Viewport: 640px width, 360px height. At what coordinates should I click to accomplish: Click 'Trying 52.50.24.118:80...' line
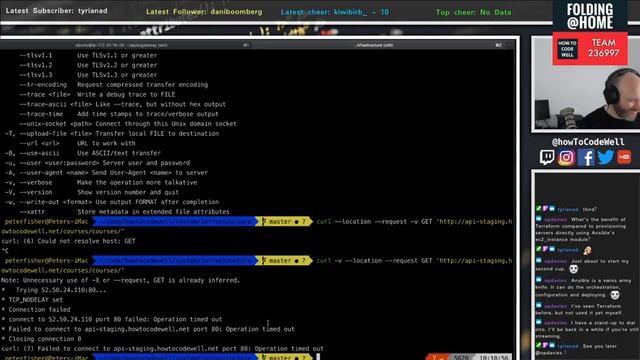[53, 290]
